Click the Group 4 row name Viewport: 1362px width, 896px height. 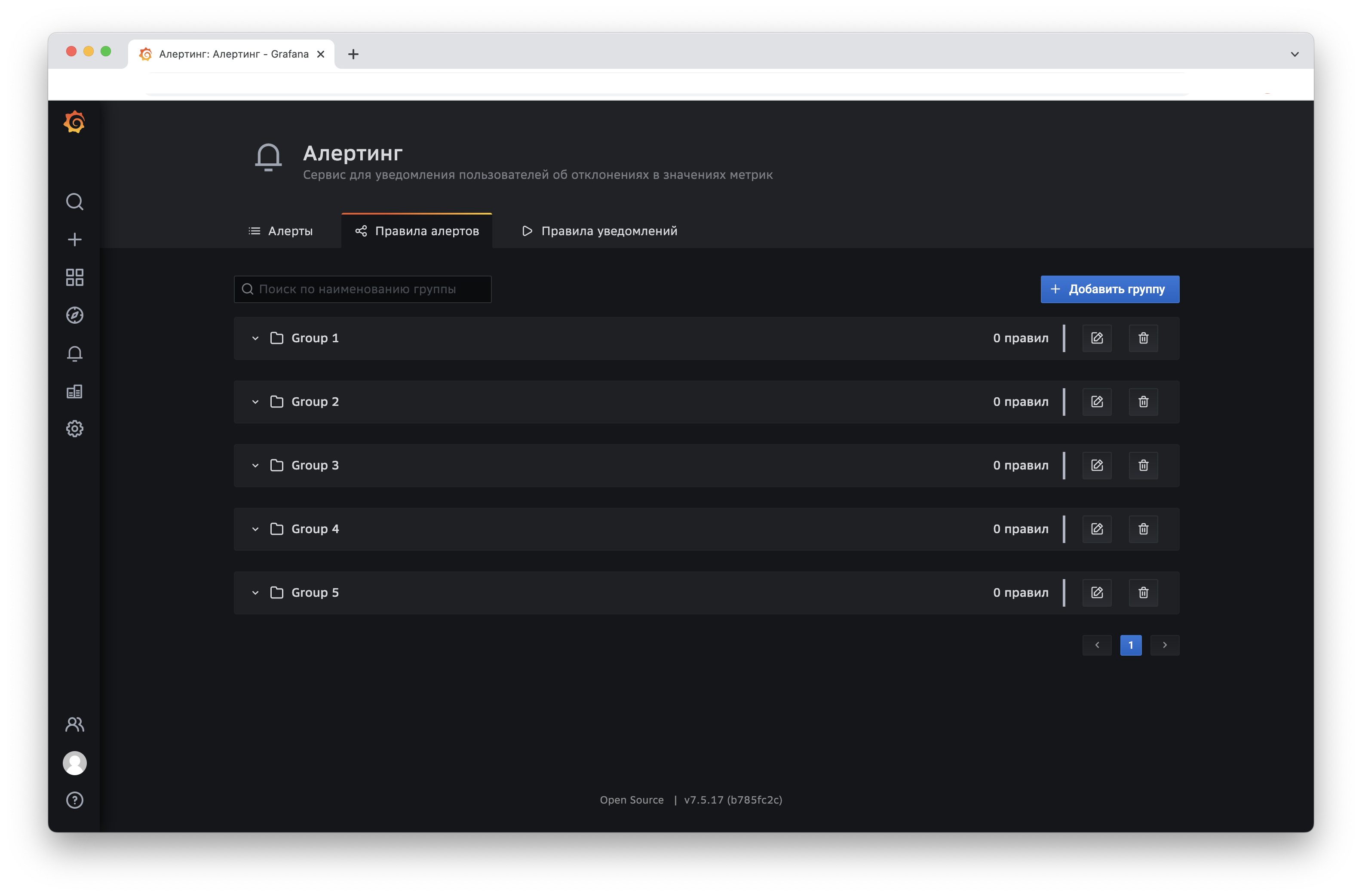[x=315, y=529]
